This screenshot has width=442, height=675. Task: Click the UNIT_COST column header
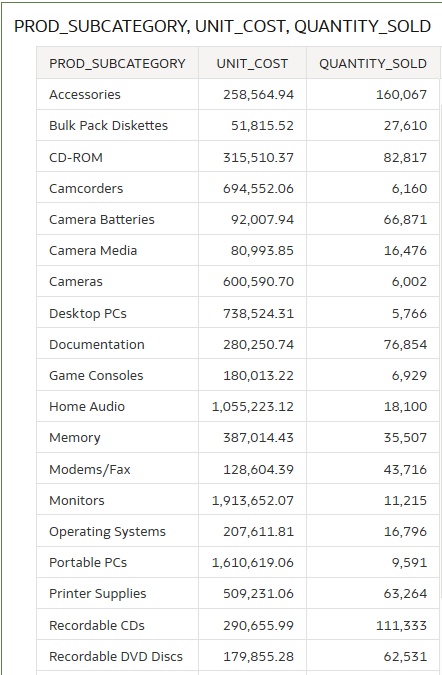point(252,63)
